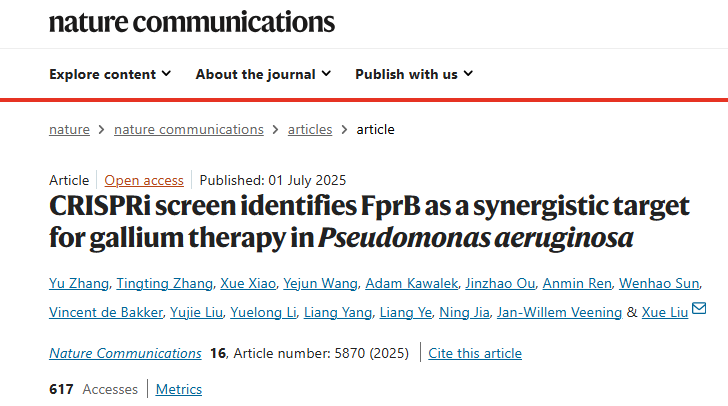Open author Yu Zhang's details

81,284
